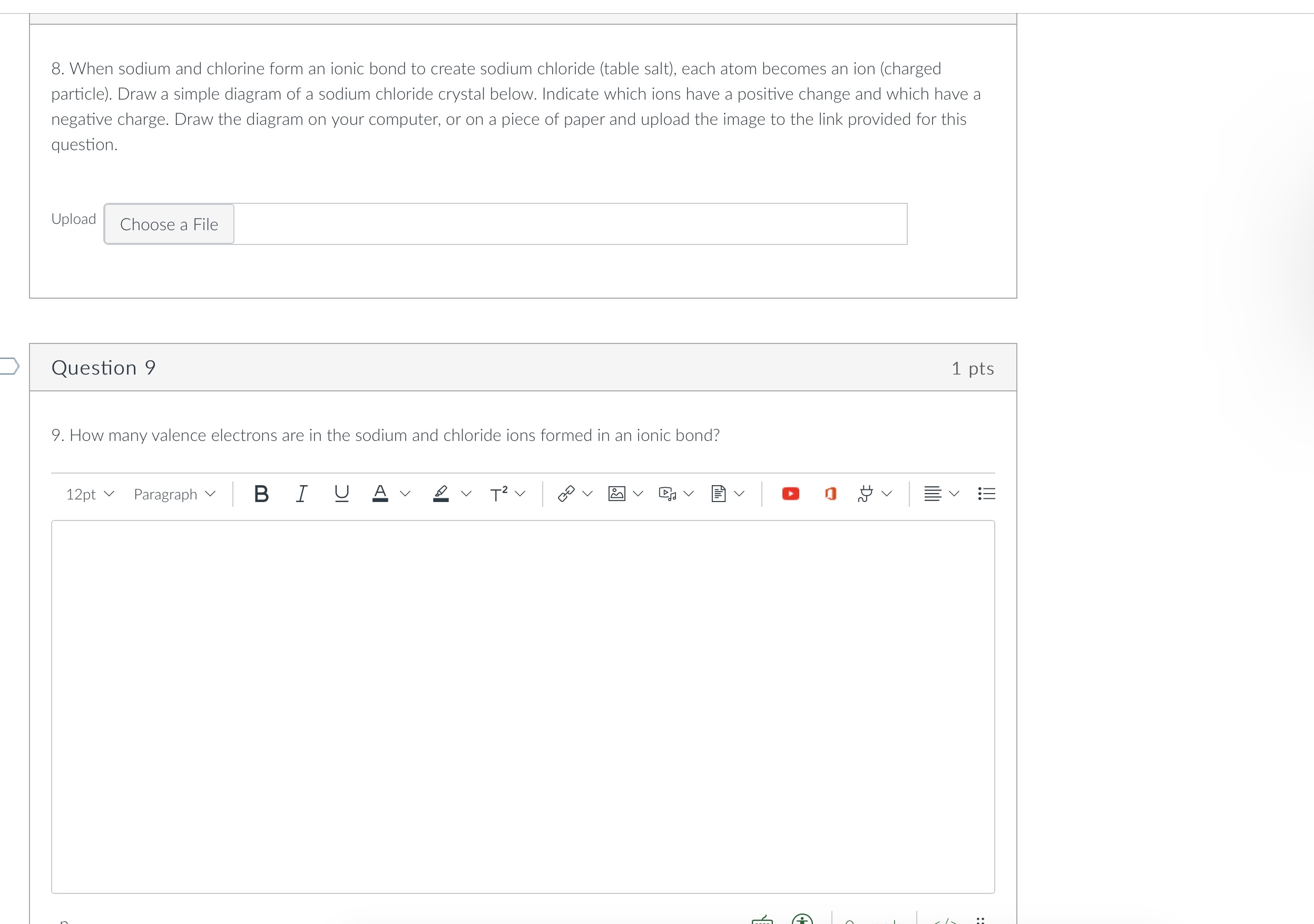The width and height of the screenshot is (1314, 924).
Task: Open the 12pt font size dropdown
Action: pos(90,494)
